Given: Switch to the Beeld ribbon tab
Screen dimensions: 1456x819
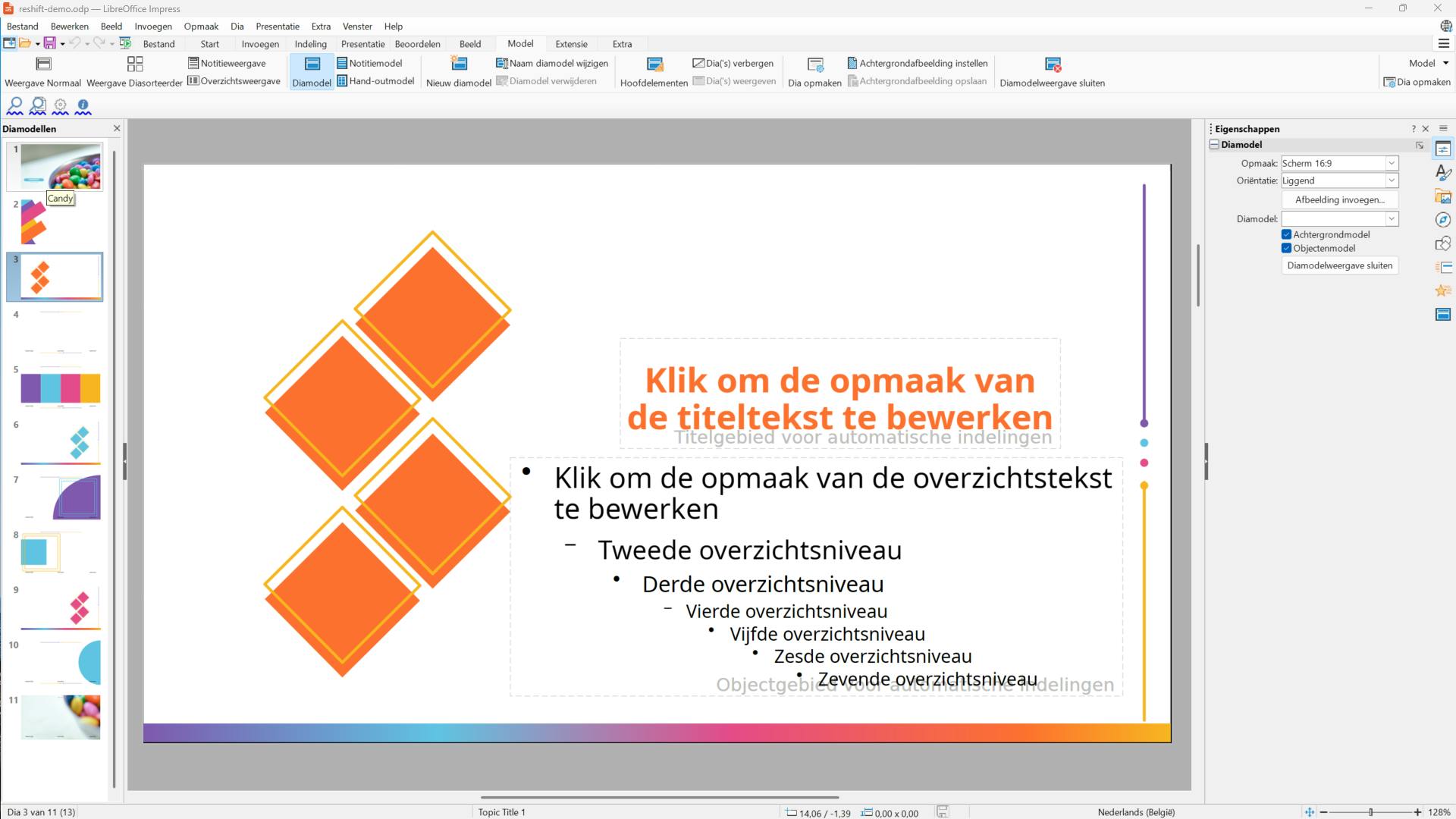Looking at the screenshot, I should (x=469, y=44).
